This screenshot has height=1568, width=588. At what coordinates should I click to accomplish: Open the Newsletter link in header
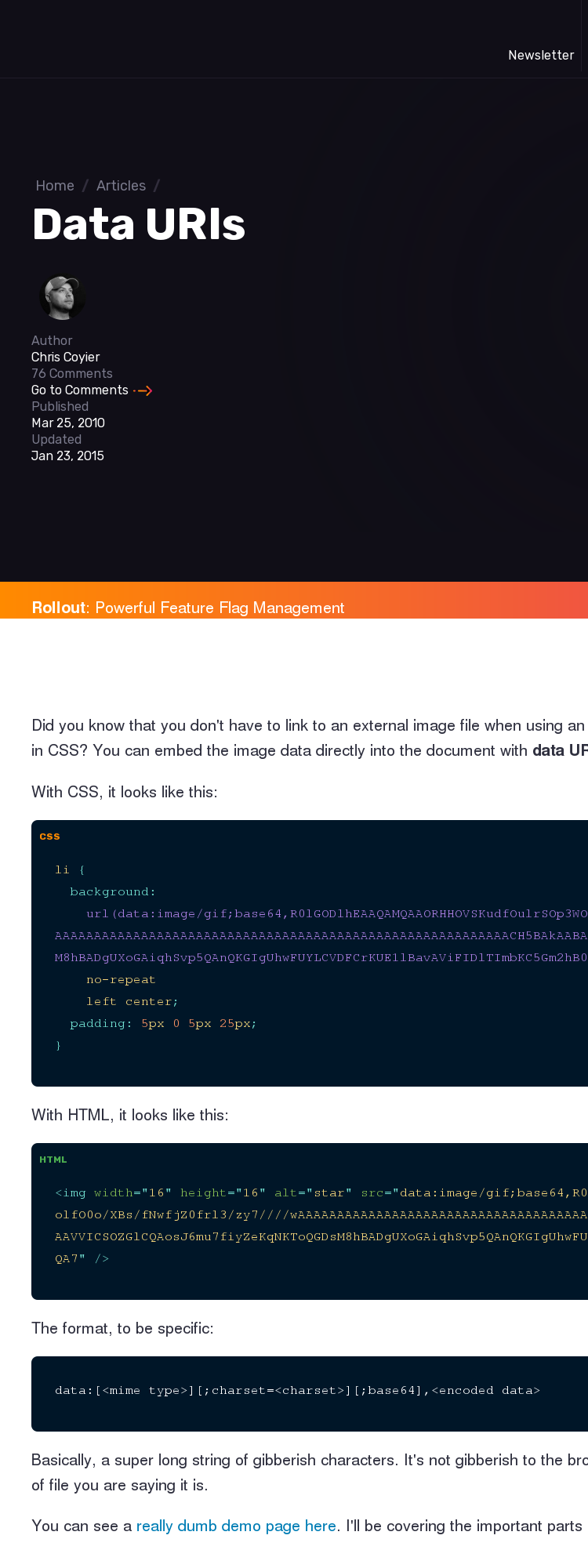pos(541,55)
